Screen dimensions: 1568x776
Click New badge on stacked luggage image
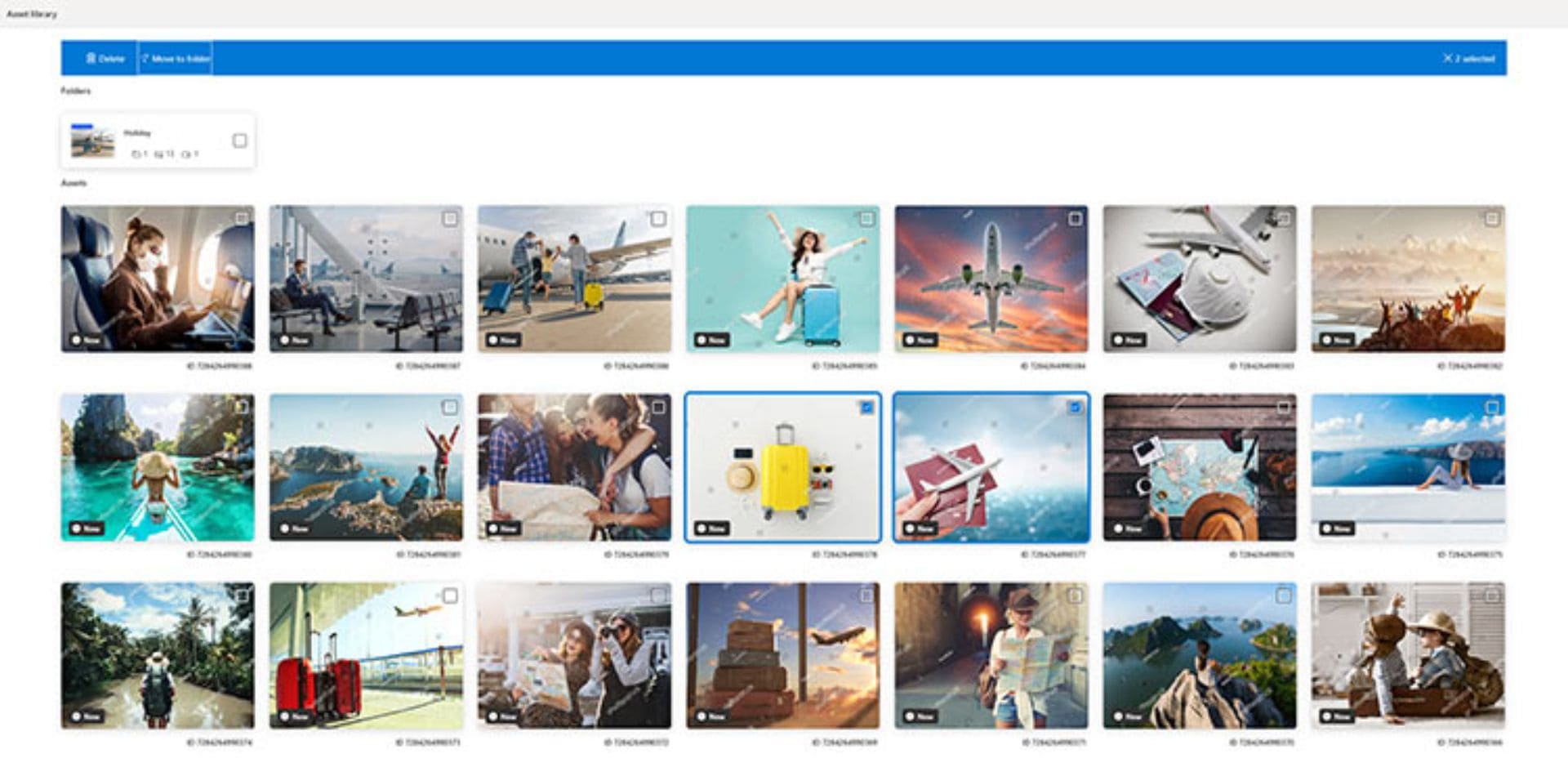711,716
